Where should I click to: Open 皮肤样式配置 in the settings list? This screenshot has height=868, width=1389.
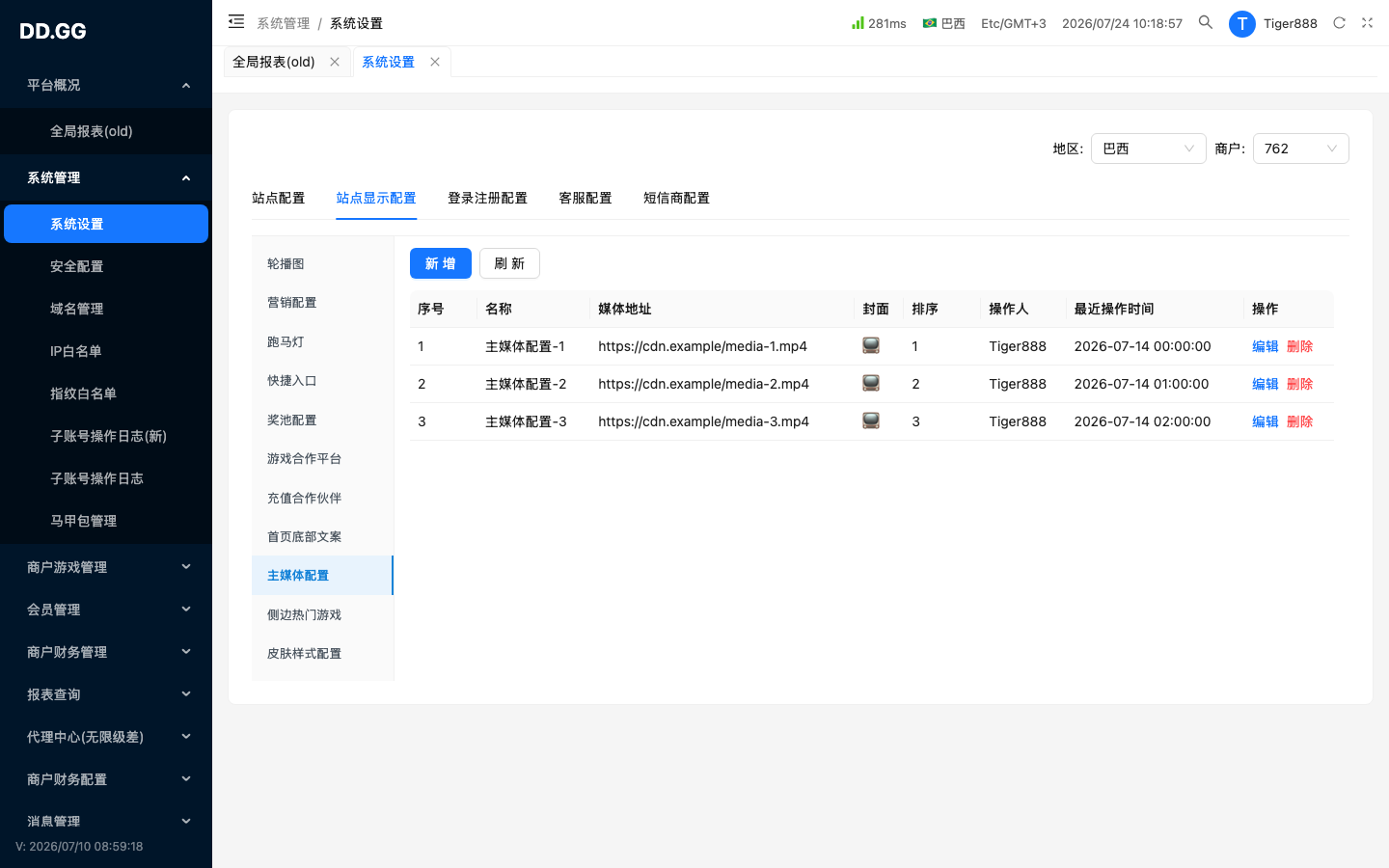pyautogui.click(x=322, y=653)
